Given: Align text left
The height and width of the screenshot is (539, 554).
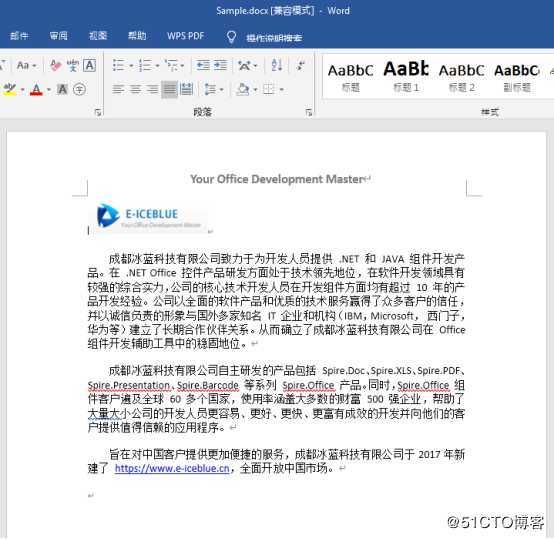Looking at the screenshot, I should 118,89.
